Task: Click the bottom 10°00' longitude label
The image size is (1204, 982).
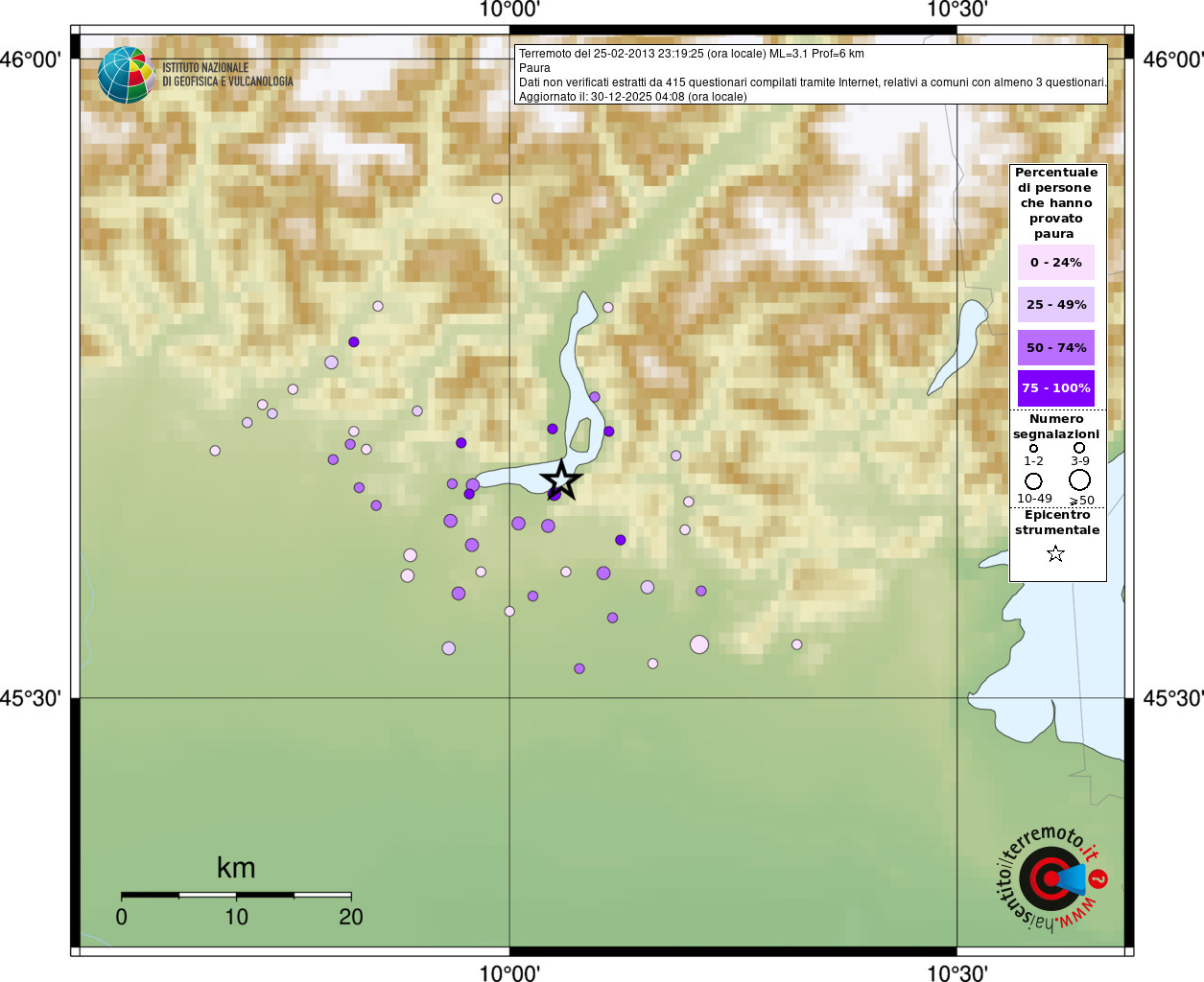Action: click(509, 972)
